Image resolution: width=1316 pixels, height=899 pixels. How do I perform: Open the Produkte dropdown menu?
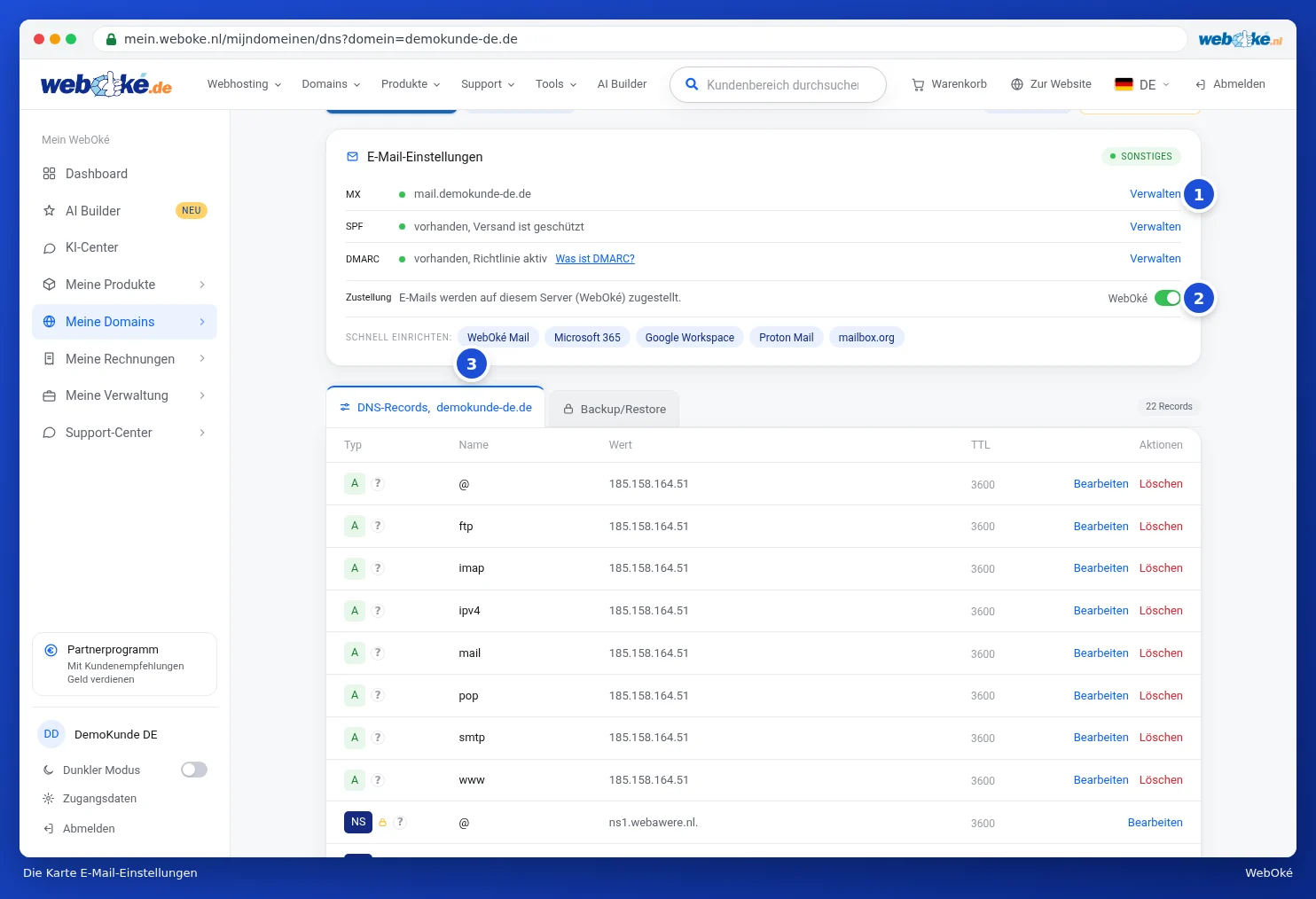click(411, 84)
